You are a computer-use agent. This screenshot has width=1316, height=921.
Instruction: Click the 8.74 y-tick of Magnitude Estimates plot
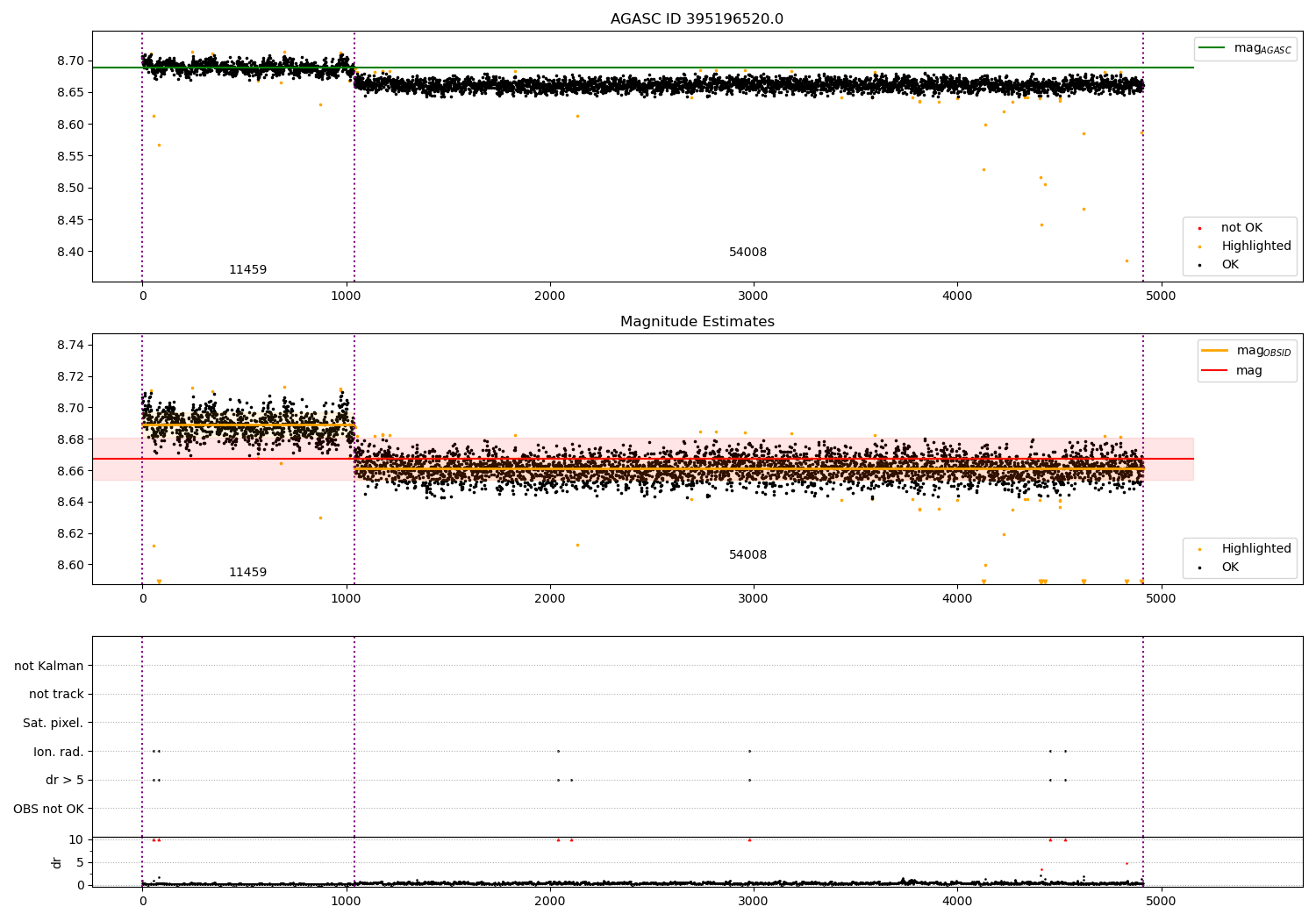tap(71, 345)
